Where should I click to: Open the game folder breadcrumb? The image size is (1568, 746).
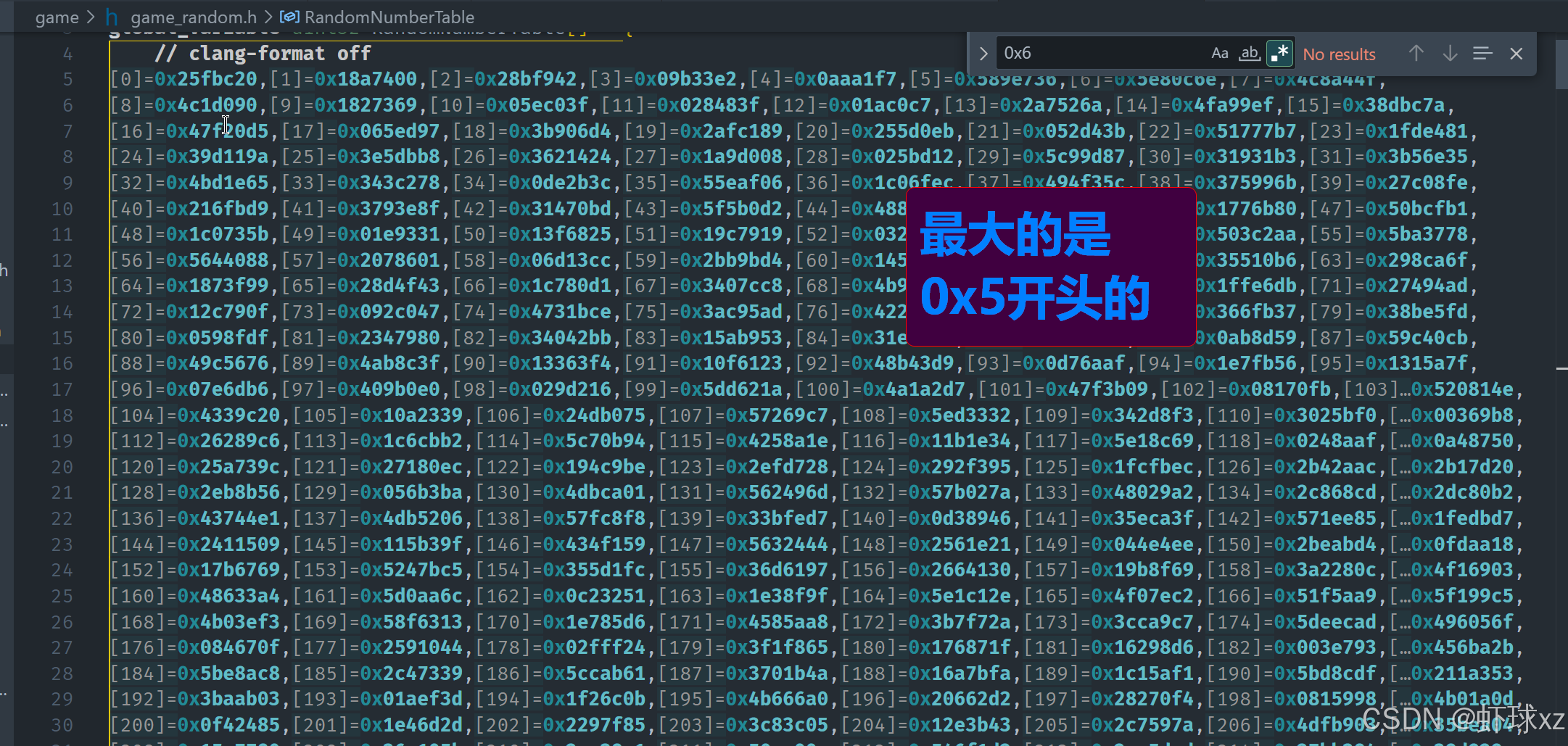[x=57, y=17]
